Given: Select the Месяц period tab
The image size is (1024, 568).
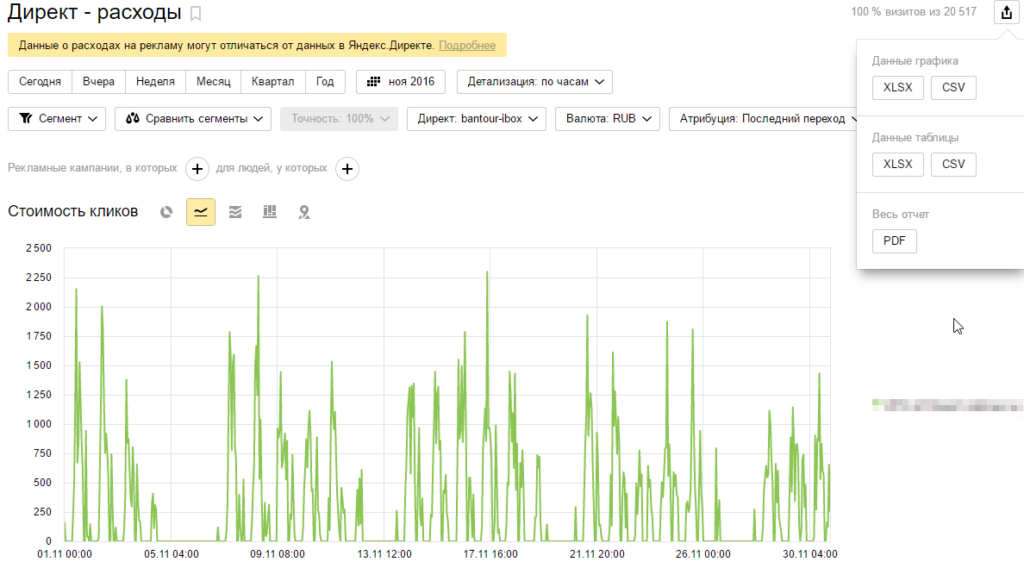Looking at the screenshot, I should (214, 82).
